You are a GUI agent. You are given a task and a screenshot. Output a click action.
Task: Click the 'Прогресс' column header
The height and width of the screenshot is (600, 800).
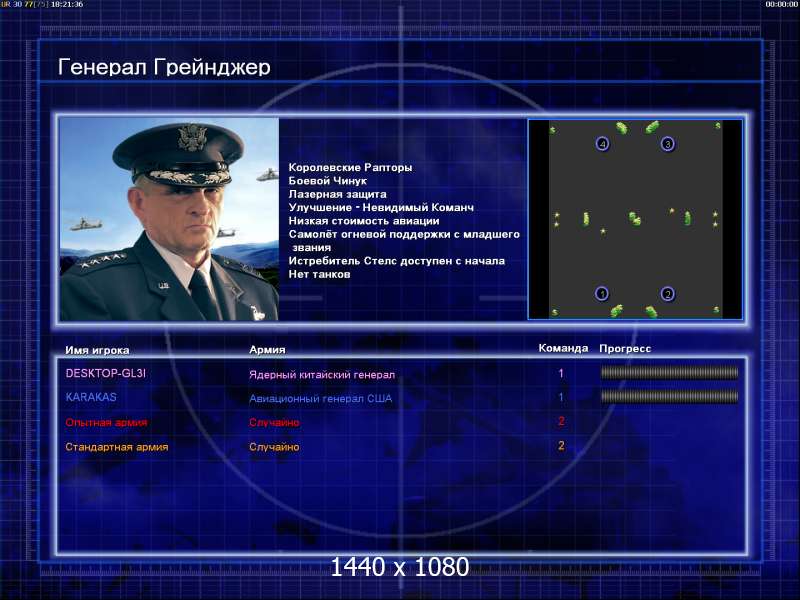click(x=625, y=348)
